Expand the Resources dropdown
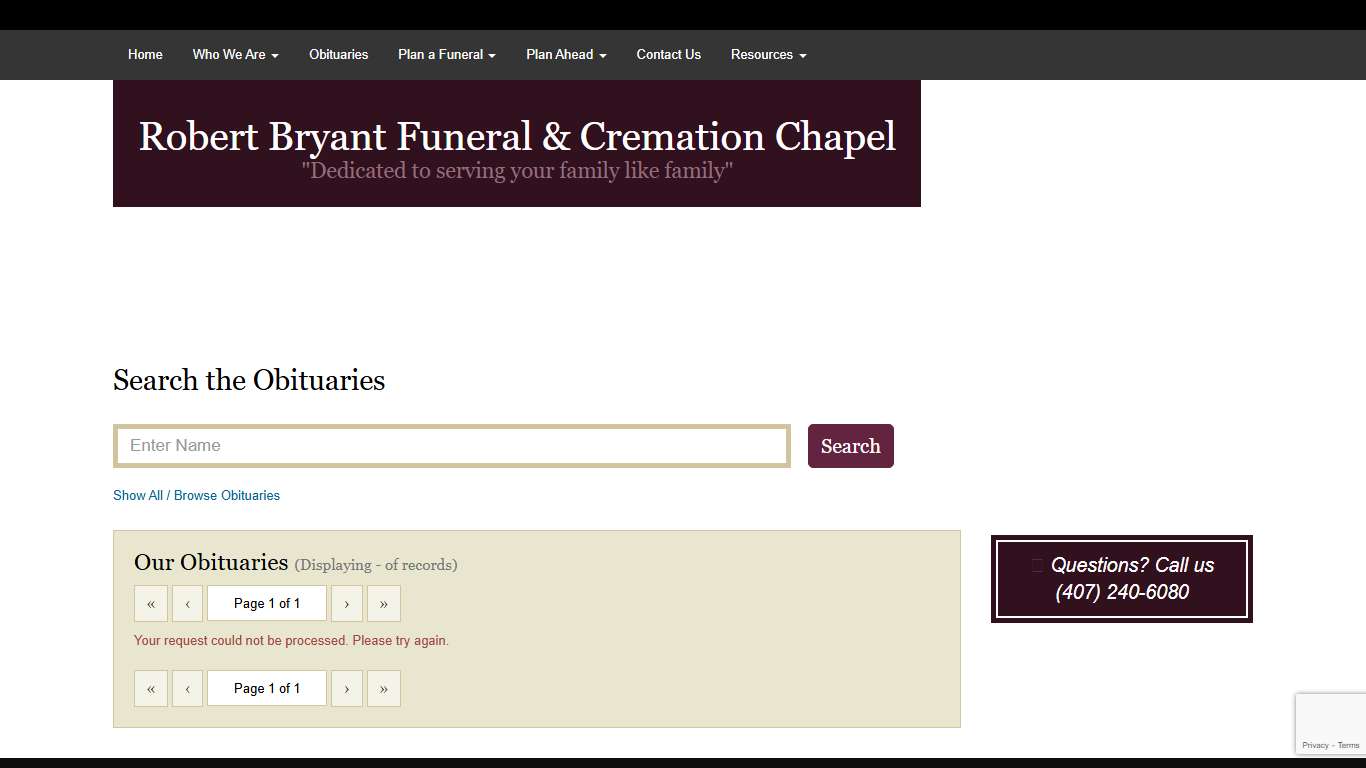This screenshot has height=768, width=1366. (x=767, y=54)
